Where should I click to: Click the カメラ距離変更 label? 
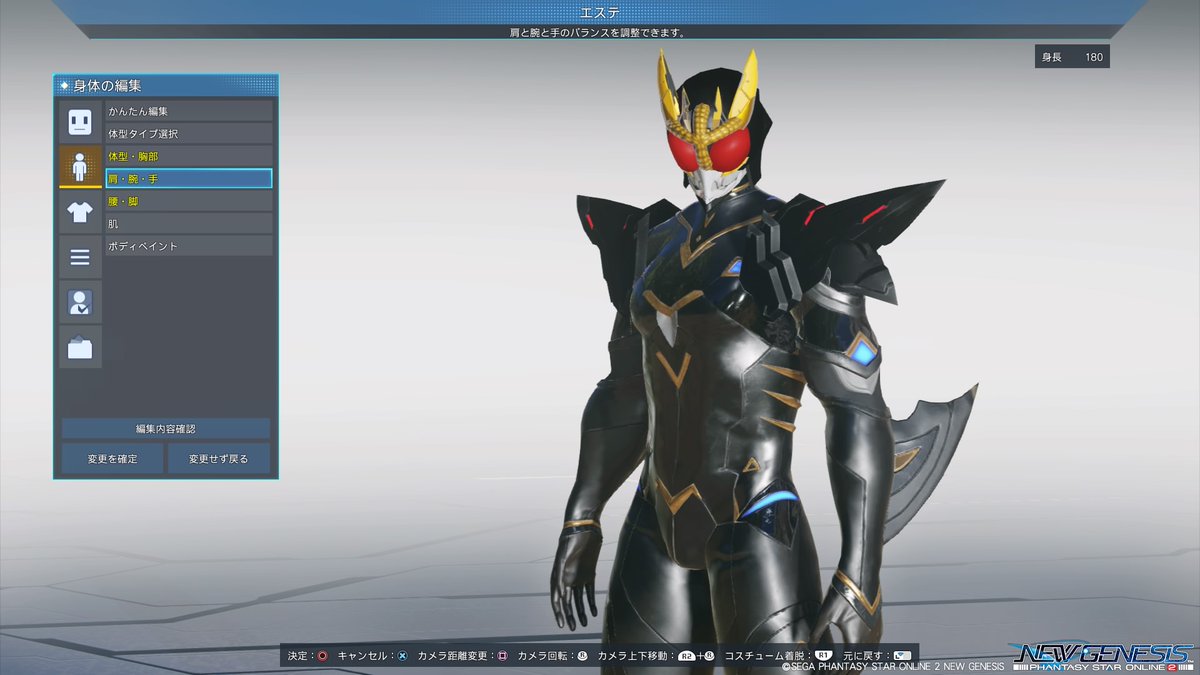pyautogui.click(x=451, y=656)
